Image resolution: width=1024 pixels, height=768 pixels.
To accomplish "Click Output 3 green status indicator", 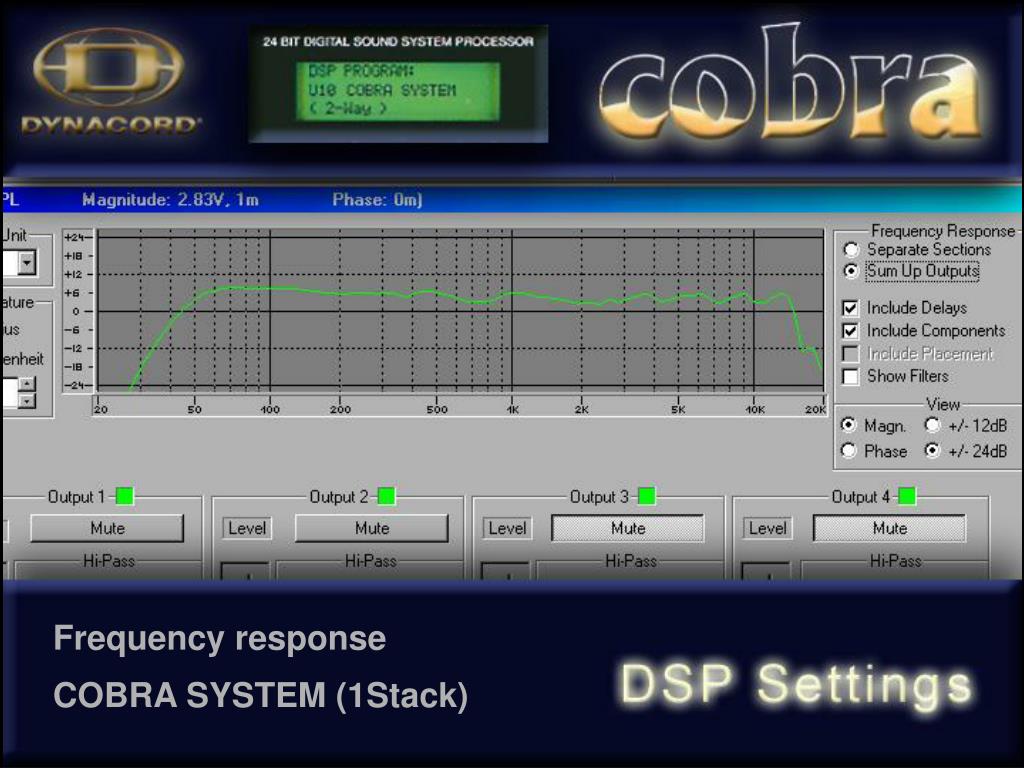I will [x=647, y=496].
